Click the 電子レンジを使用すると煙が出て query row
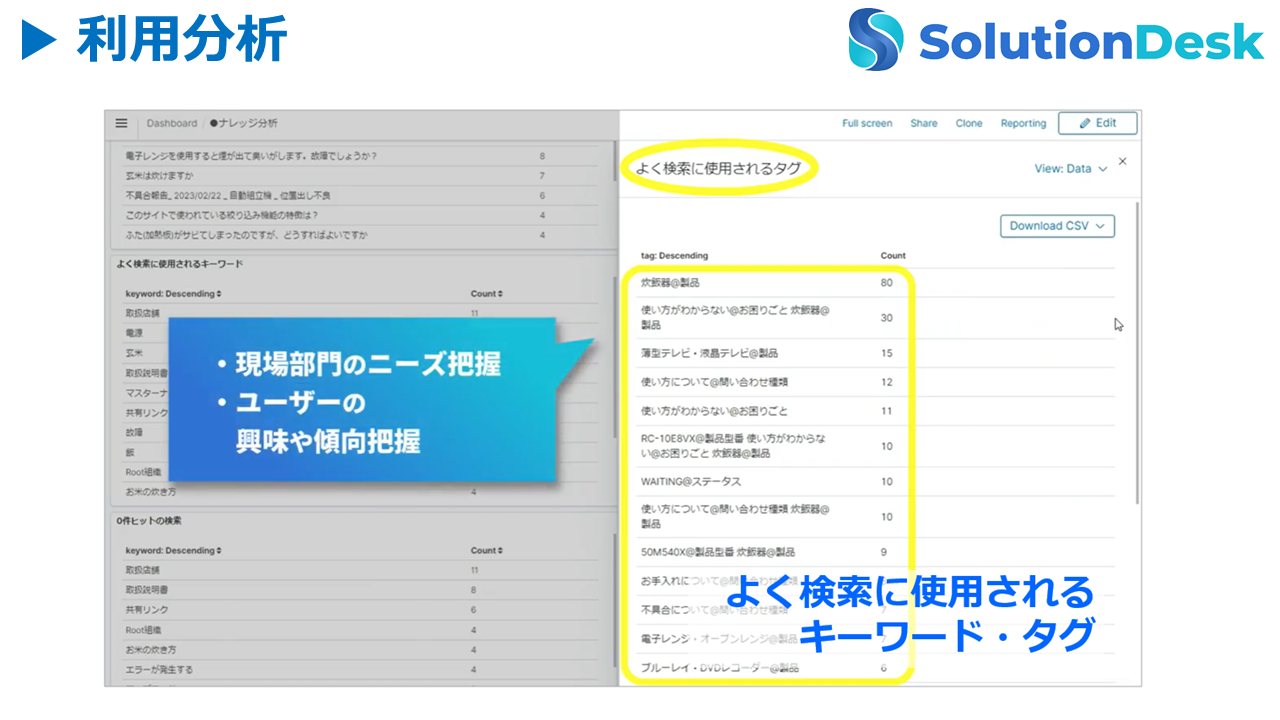1280x720 pixels. click(360, 157)
